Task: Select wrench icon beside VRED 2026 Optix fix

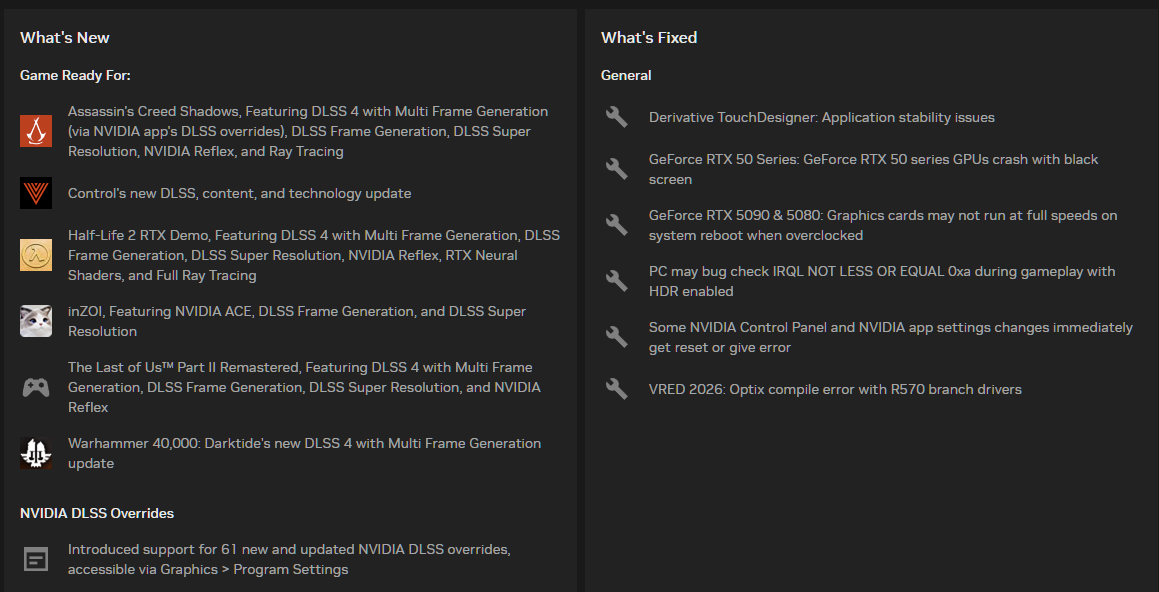Action: [616, 389]
